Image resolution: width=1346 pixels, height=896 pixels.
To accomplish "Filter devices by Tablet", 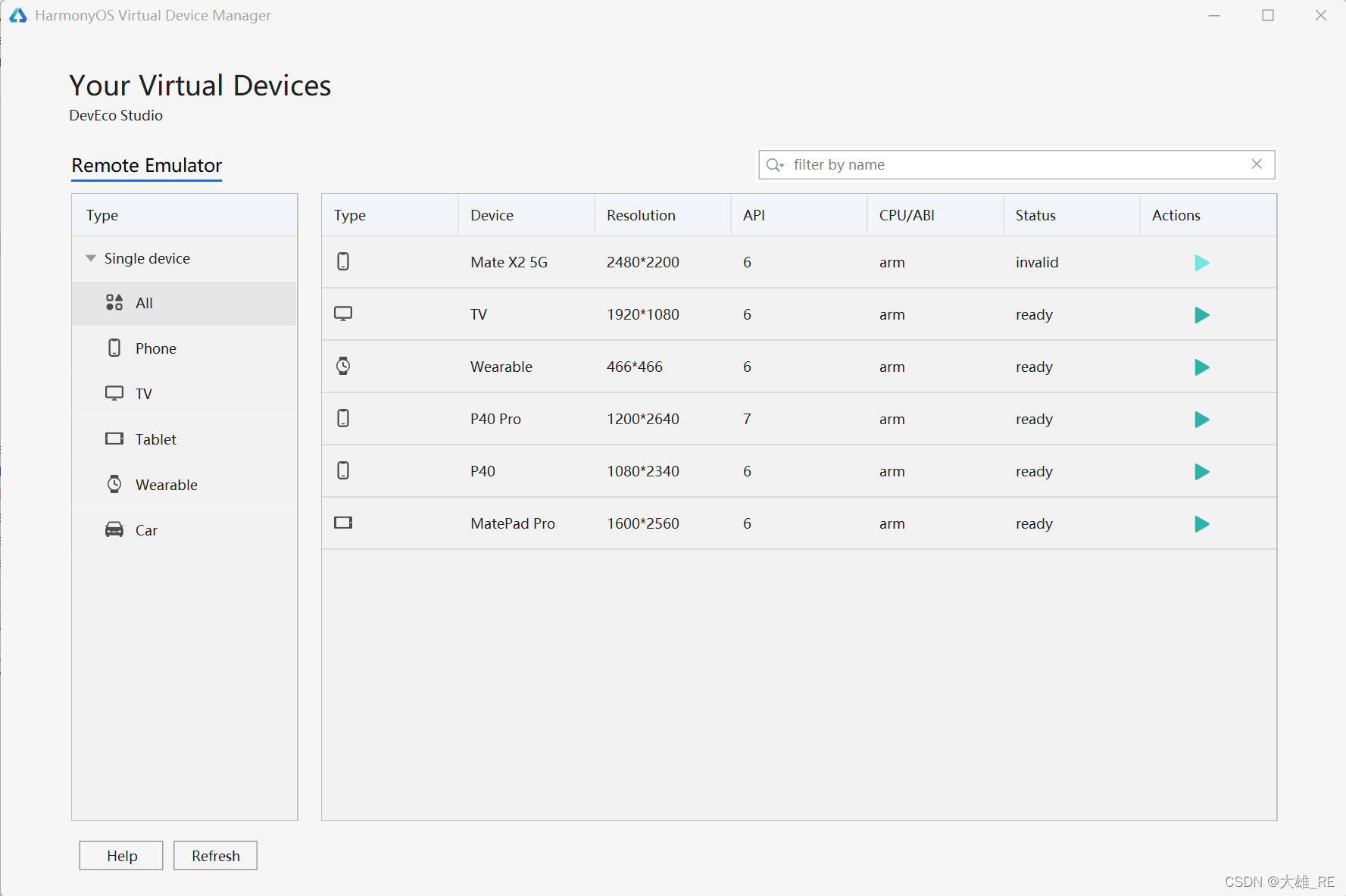I will [x=184, y=439].
